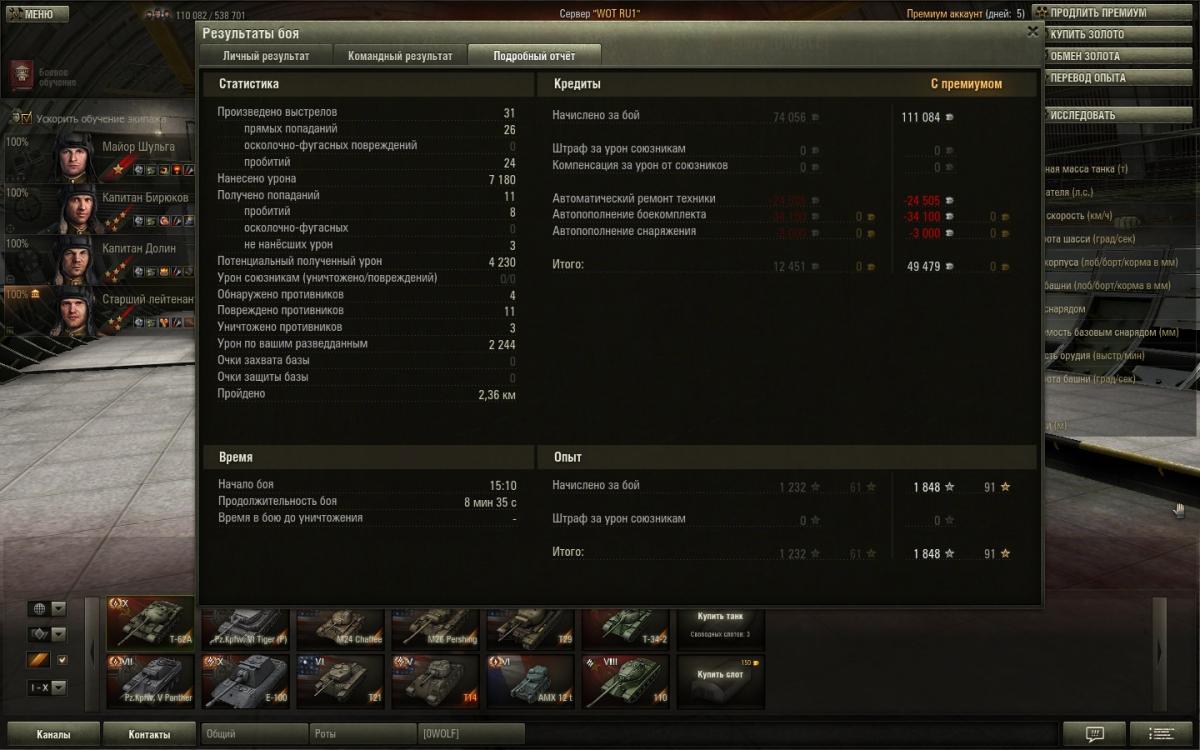Click the Купить слот button
Viewport: 1200px width, 750px height.
pos(721,675)
